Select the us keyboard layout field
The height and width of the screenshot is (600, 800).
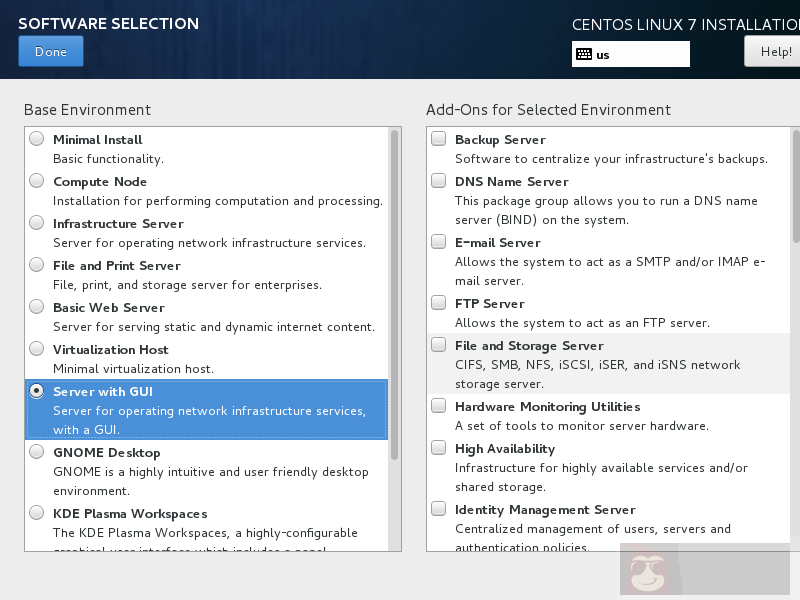coord(640,55)
